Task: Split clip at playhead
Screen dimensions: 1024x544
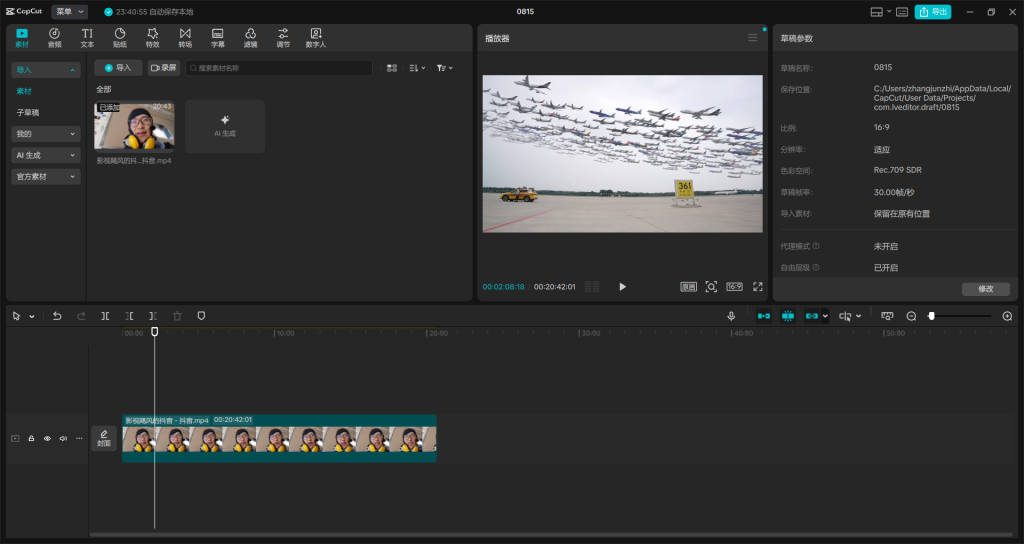Action: coord(105,316)
